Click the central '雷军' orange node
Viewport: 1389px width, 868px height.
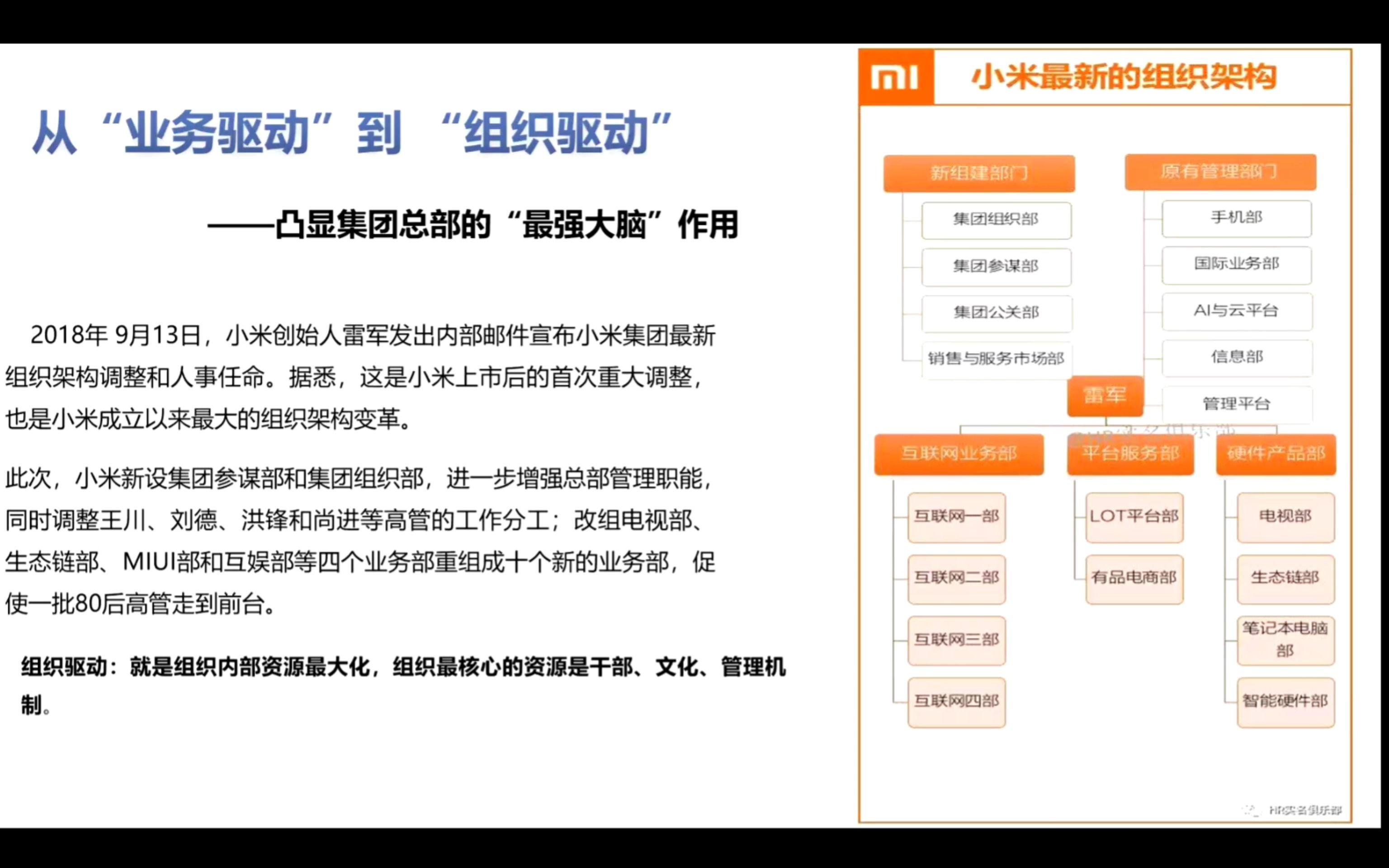click(x=1105, y=396)
